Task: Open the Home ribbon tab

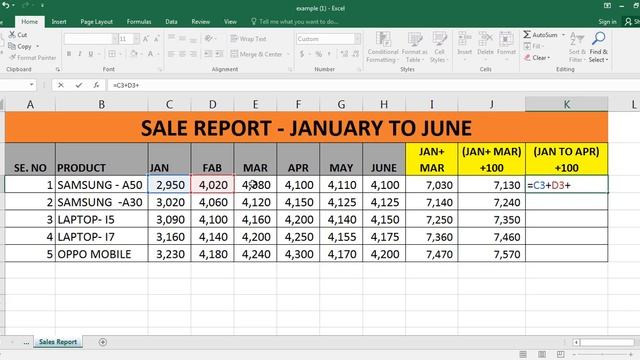Action: coord(29,22)
